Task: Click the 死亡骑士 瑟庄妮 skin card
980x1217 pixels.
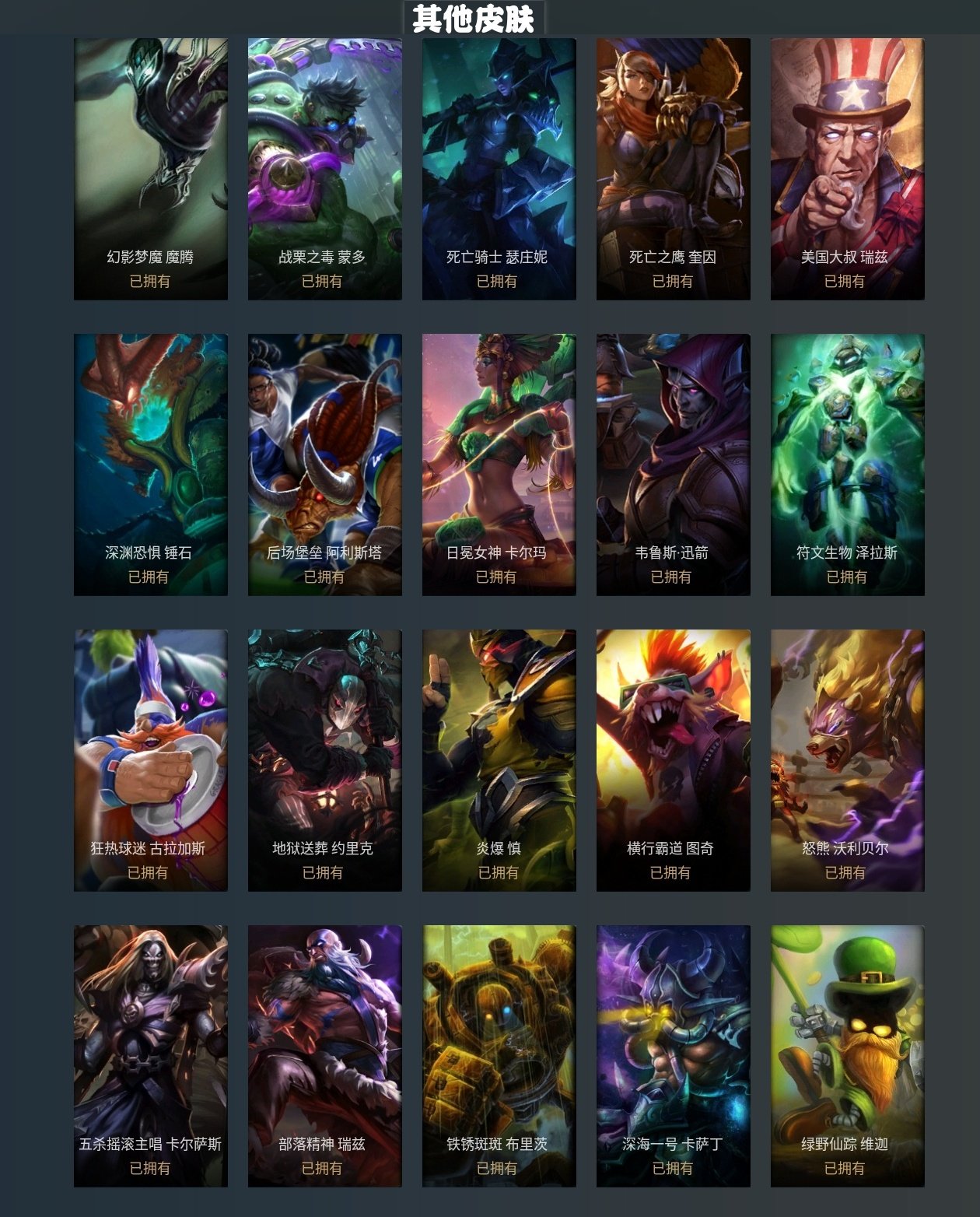Action: [499, 169]
